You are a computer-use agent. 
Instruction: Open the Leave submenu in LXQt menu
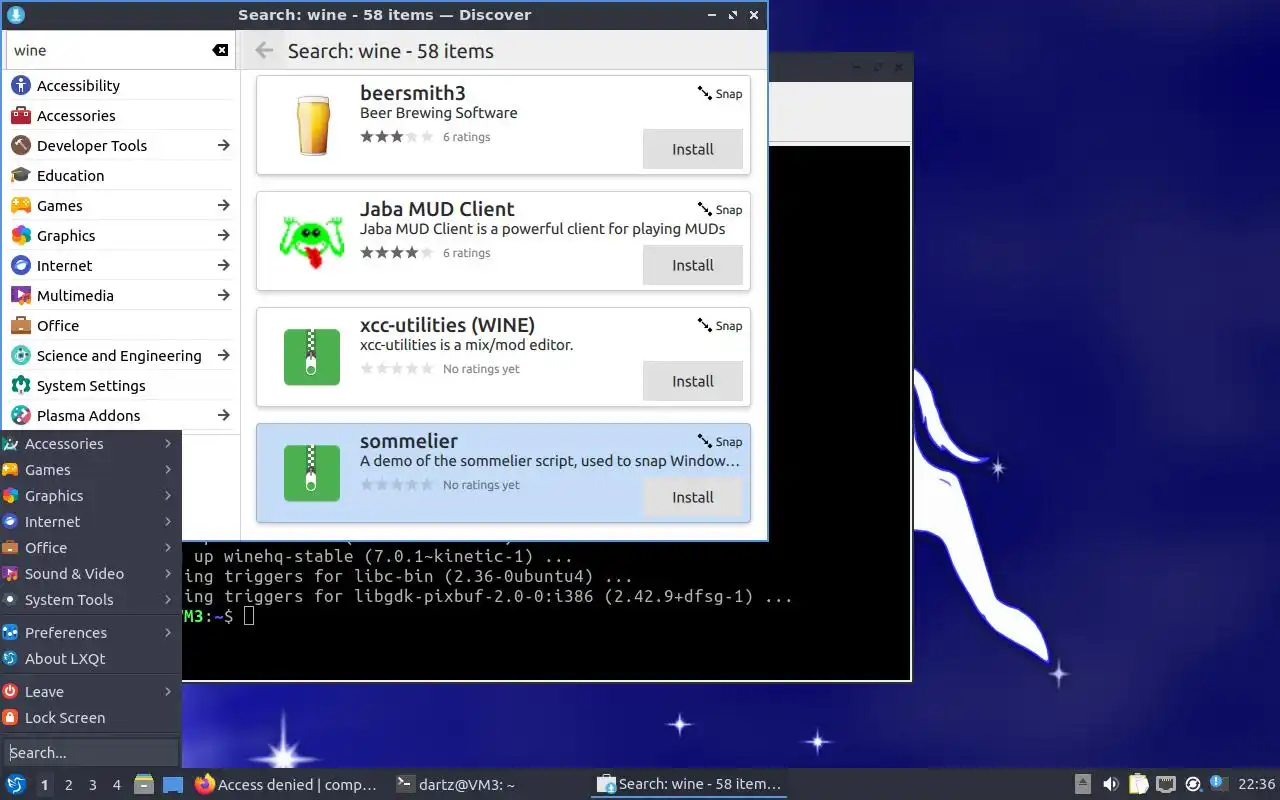90,692
